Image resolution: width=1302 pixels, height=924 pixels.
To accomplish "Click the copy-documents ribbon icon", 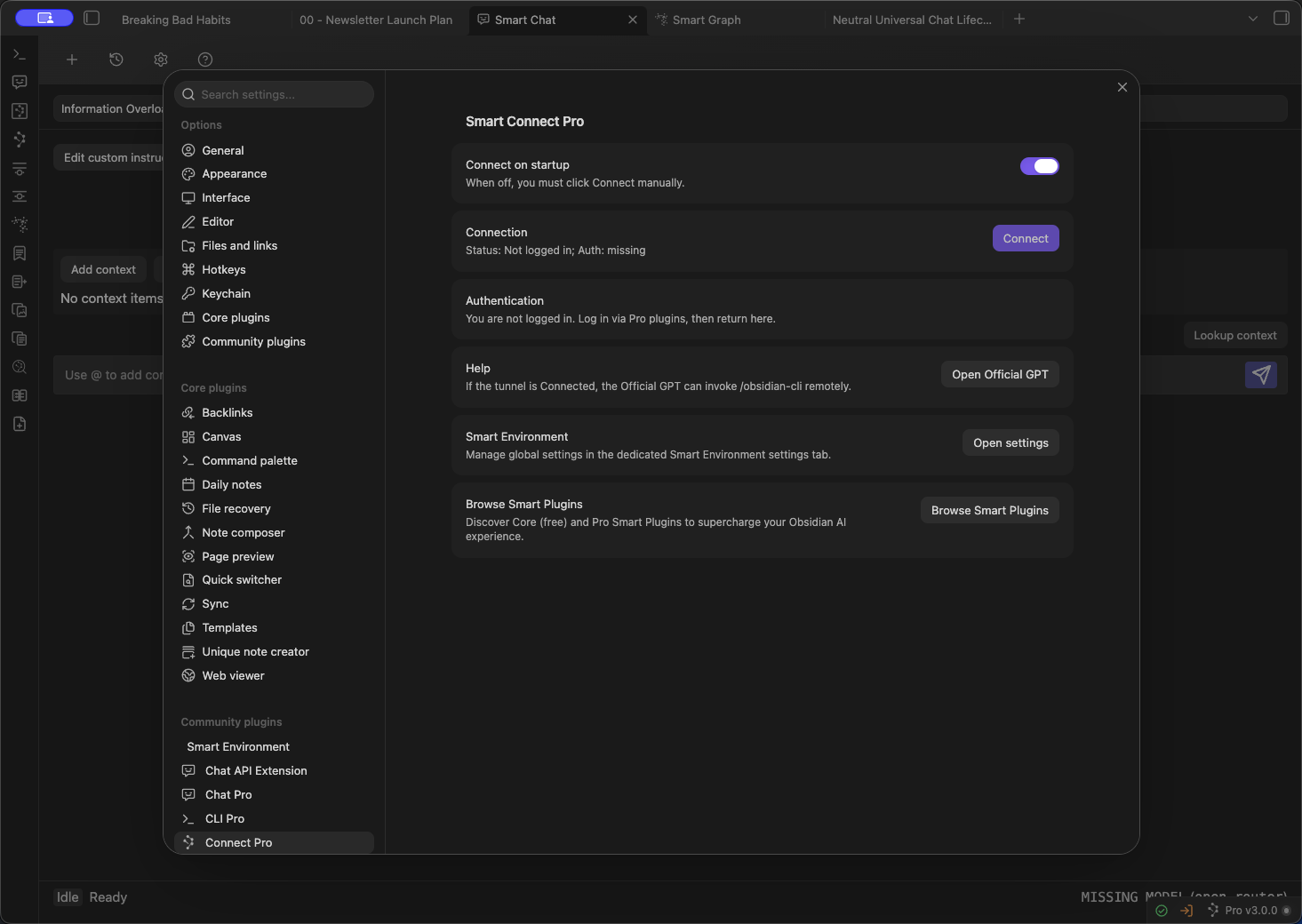I will [20, 339].
